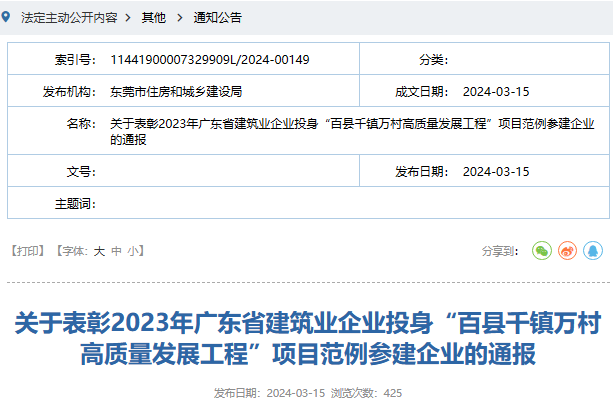Click the 浏览次数: 425 view count
Viewport: 613px width, 411px height.
[366, 393]
